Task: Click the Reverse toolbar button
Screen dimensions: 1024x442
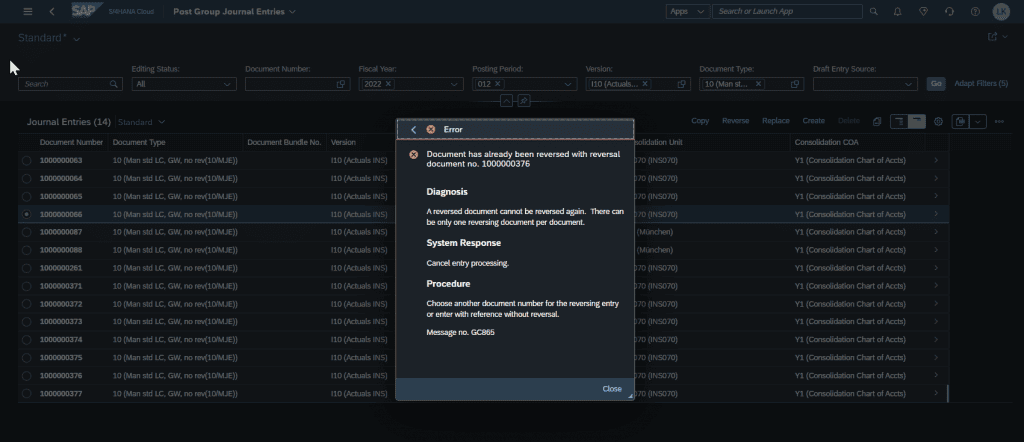Action: tap(735, 121)
